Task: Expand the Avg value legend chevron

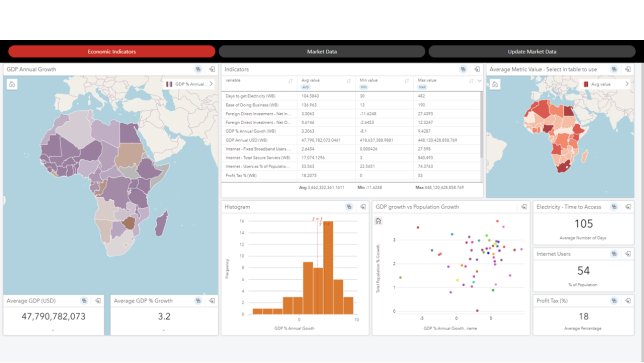Action: pos(627,84)
